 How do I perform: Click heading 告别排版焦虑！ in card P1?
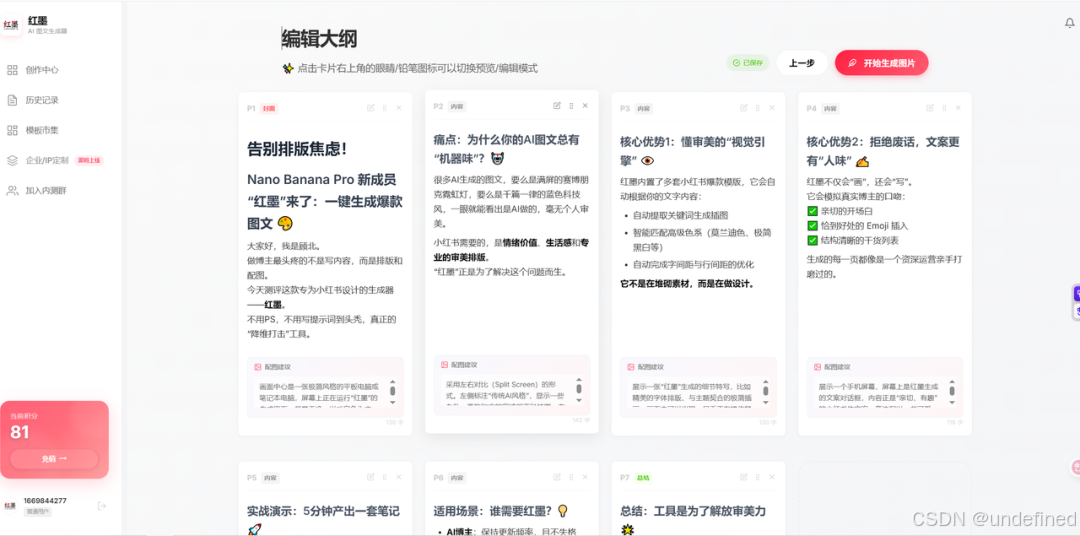coord(297,149)
